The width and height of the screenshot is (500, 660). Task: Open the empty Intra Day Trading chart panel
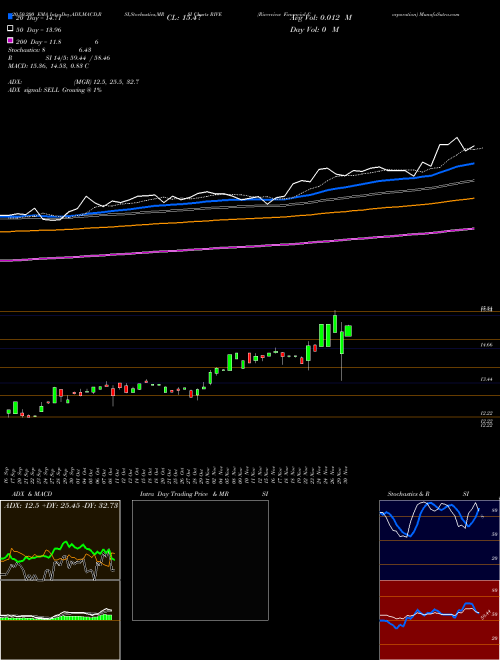200,560
